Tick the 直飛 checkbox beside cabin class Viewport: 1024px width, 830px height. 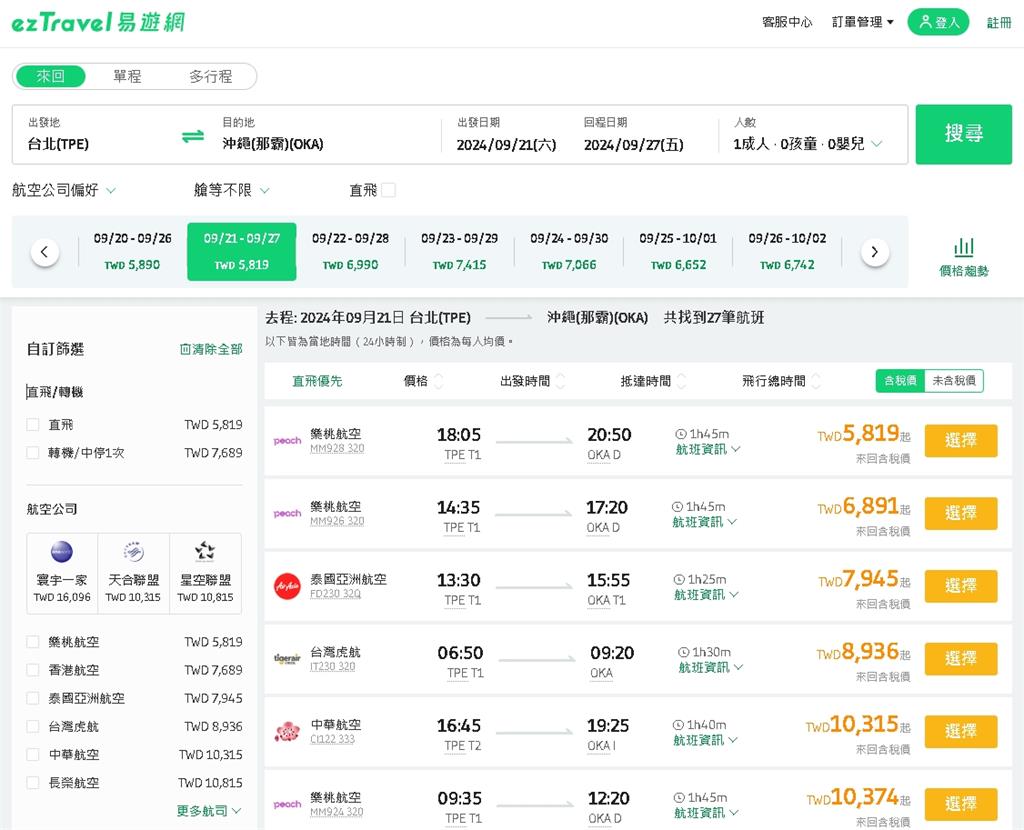389,190
